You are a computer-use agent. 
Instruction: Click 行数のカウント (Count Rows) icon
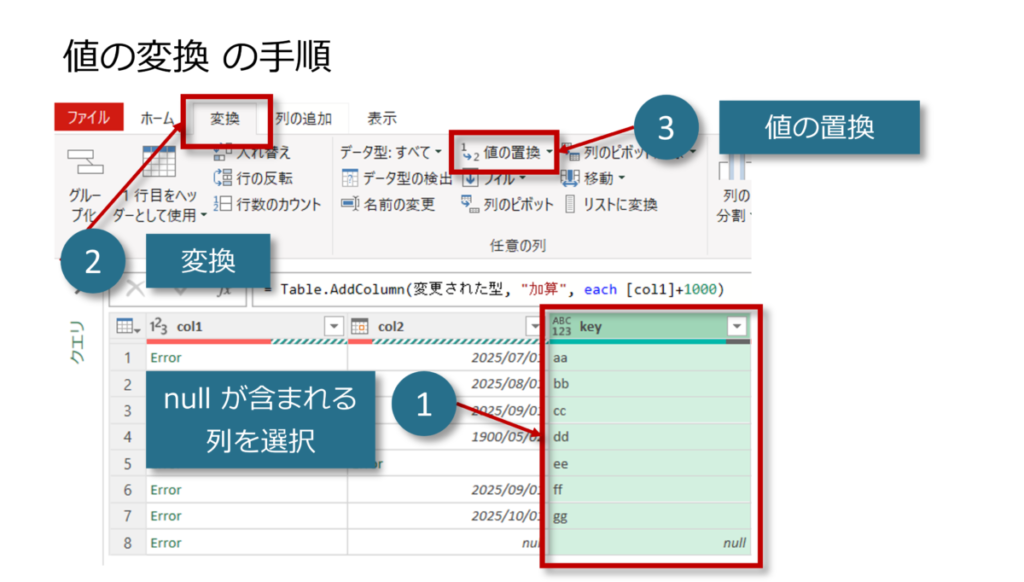(x=223, y=204)
